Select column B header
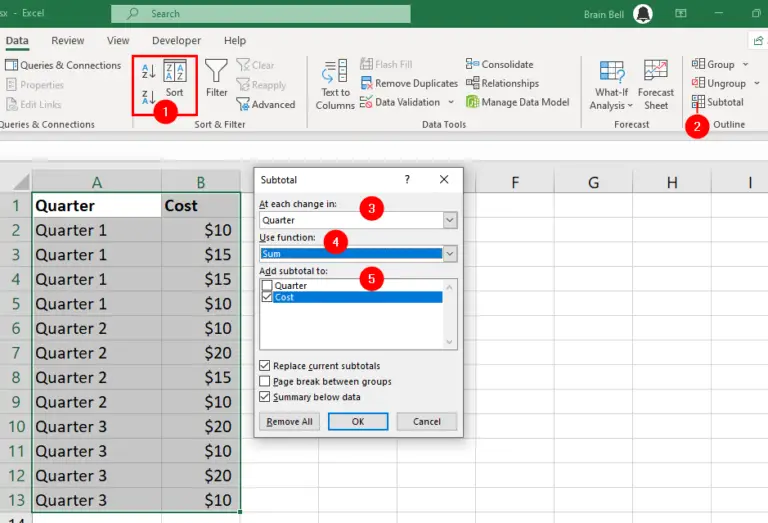Image resolution: width=768 pixels, height=523 pixels. pos(201,182)
